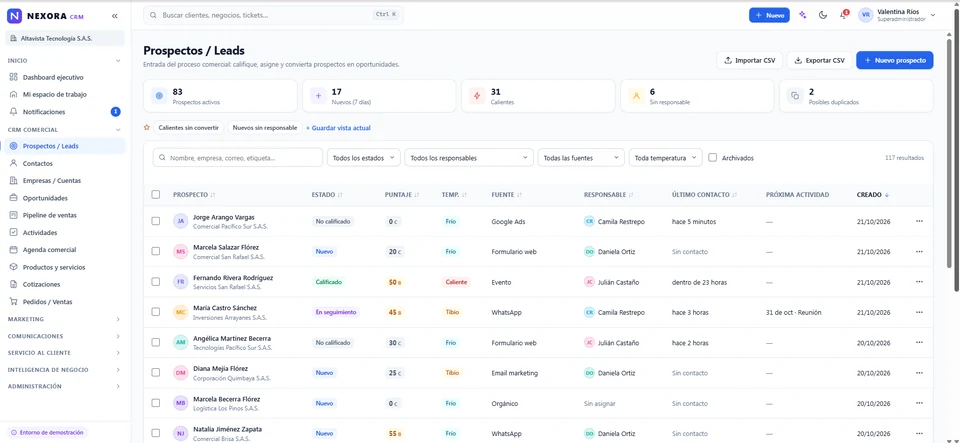Viewport: 960px width, 443px height.
Task: Sort by Estado column arrows
Action: pyautogui.click(x=340, y=195)
